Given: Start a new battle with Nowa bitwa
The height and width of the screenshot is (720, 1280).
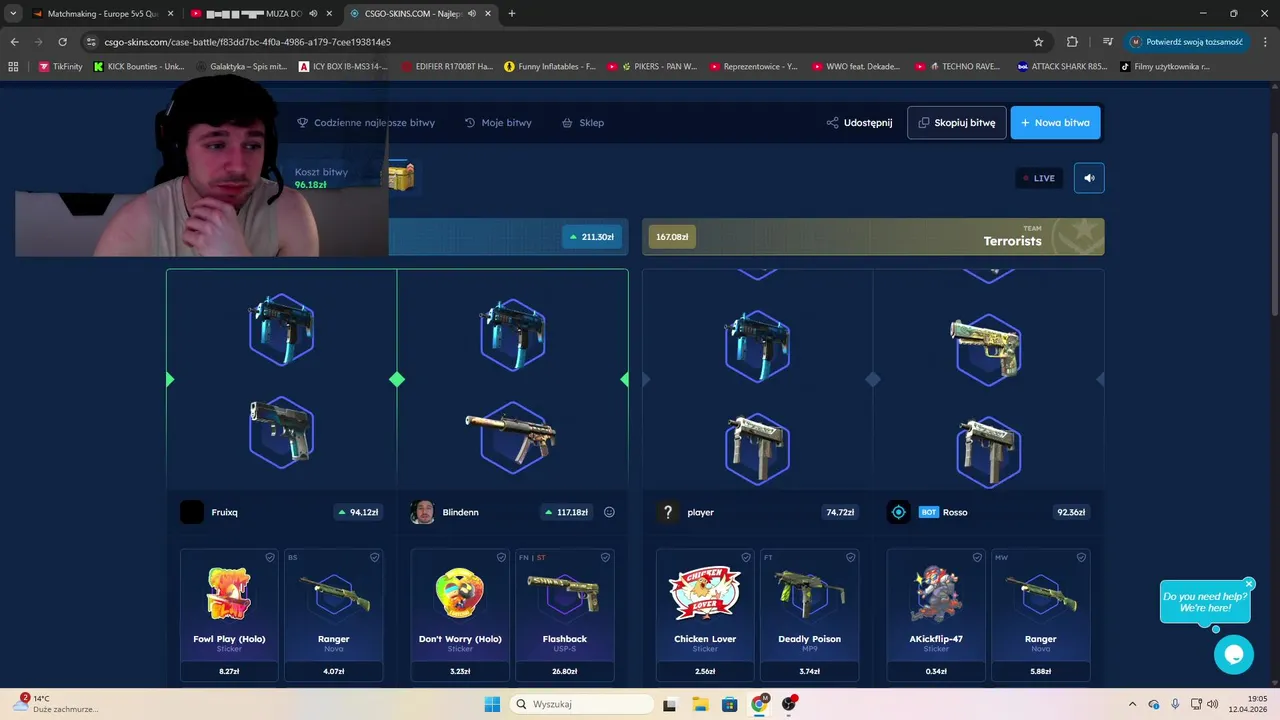Looking at the screenshot, I should (x=1055, y=123).
